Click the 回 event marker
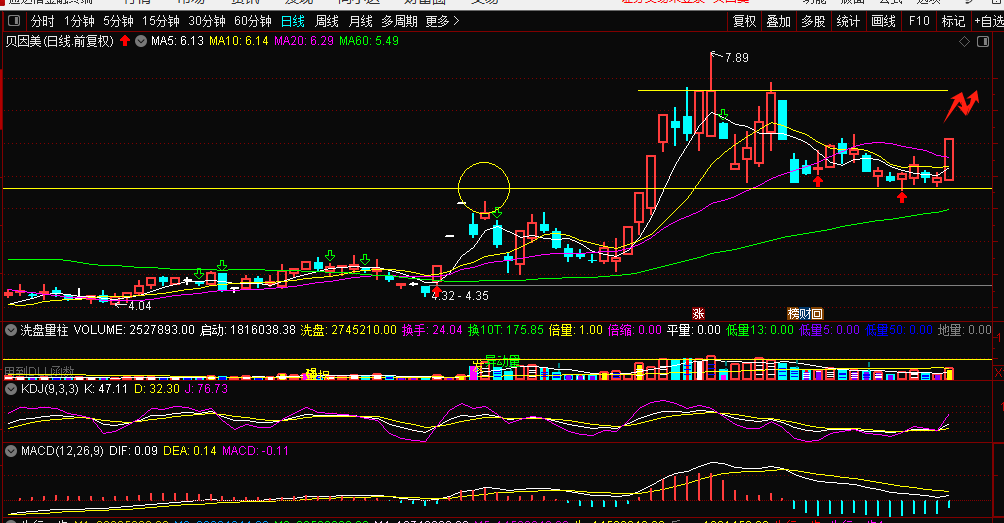This screenshot has width=1004, height=523. coord(816,314)
